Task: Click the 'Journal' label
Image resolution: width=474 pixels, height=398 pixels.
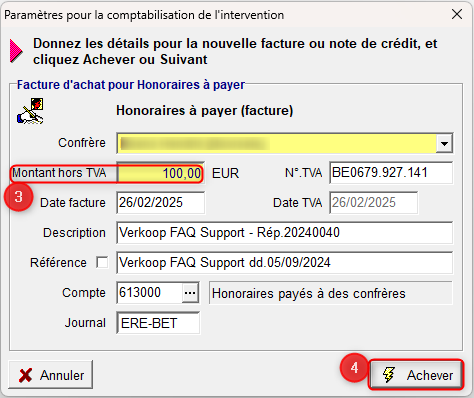Action: [x=85, y=323]
